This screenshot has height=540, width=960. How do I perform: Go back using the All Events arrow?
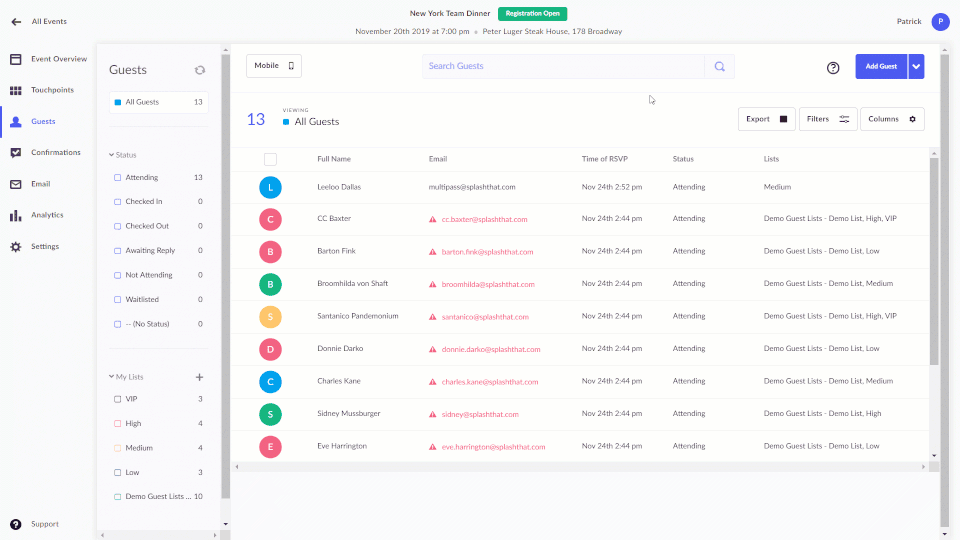tap(16, 21)
